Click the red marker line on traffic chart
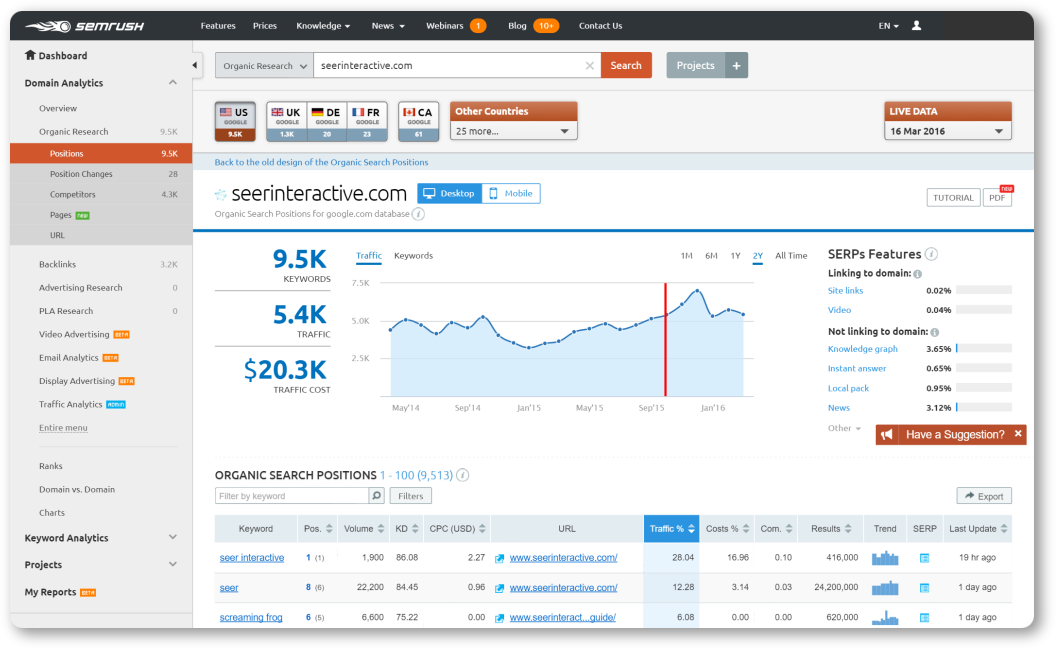 tap(665, 340)
